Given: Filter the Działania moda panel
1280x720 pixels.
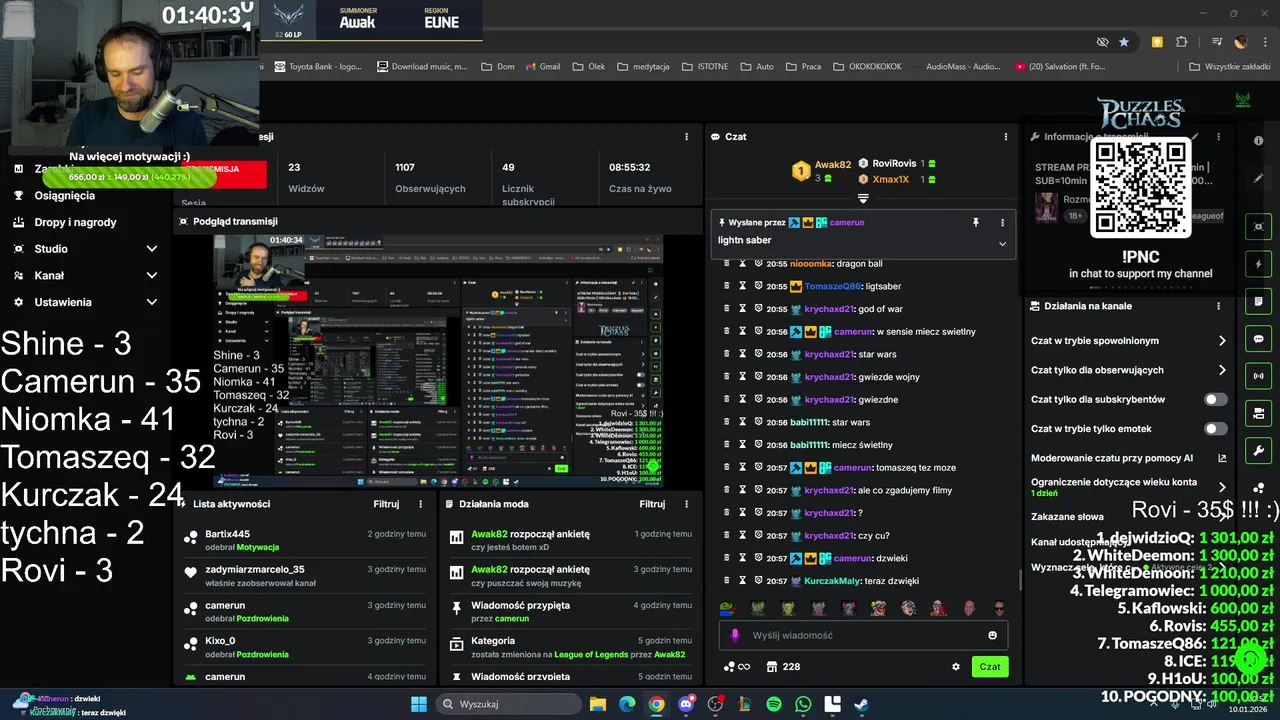Looking at the screenshot, I should click(652, 504).
